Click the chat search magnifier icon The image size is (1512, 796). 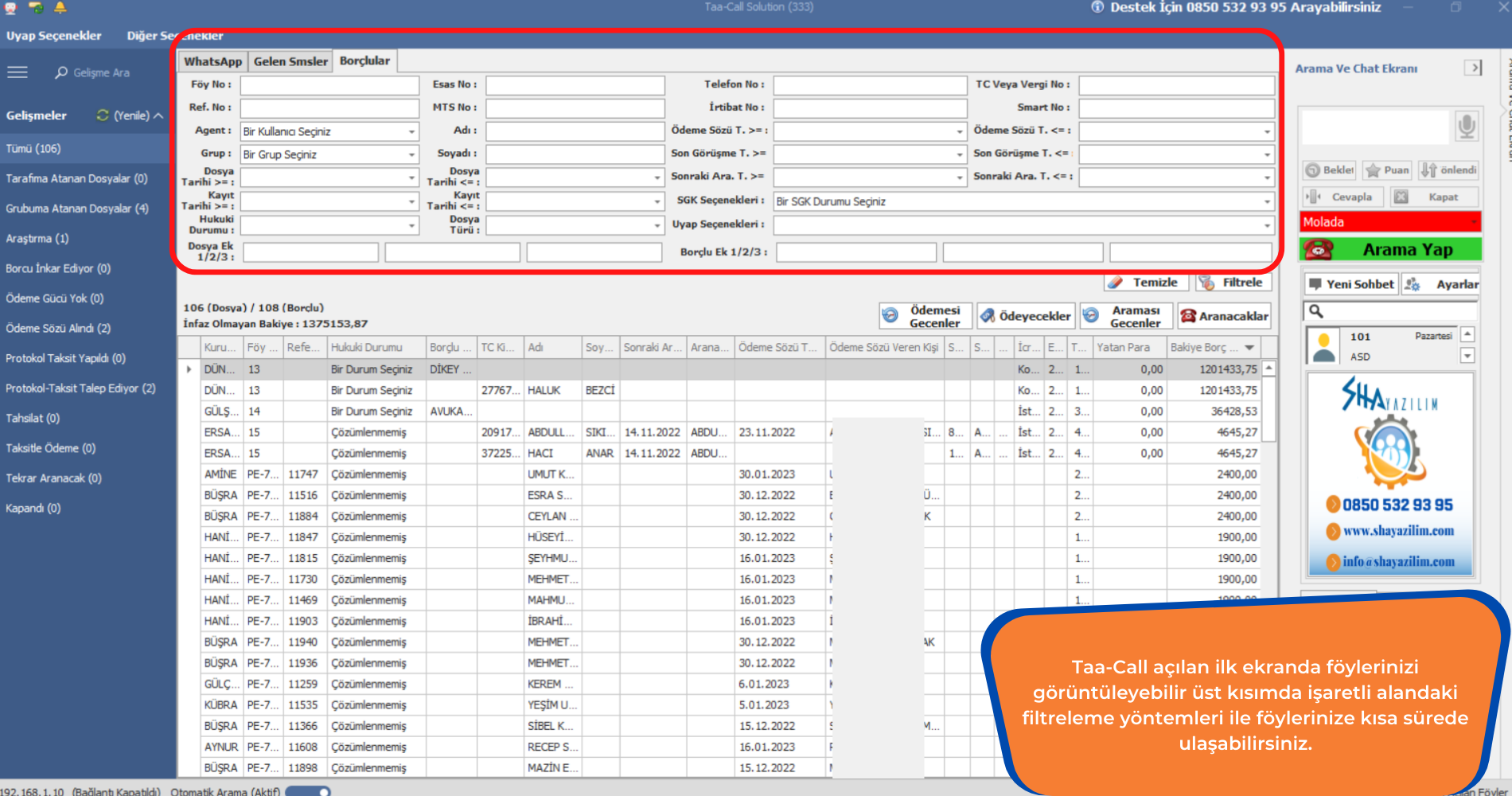(x=1316, y=311)
